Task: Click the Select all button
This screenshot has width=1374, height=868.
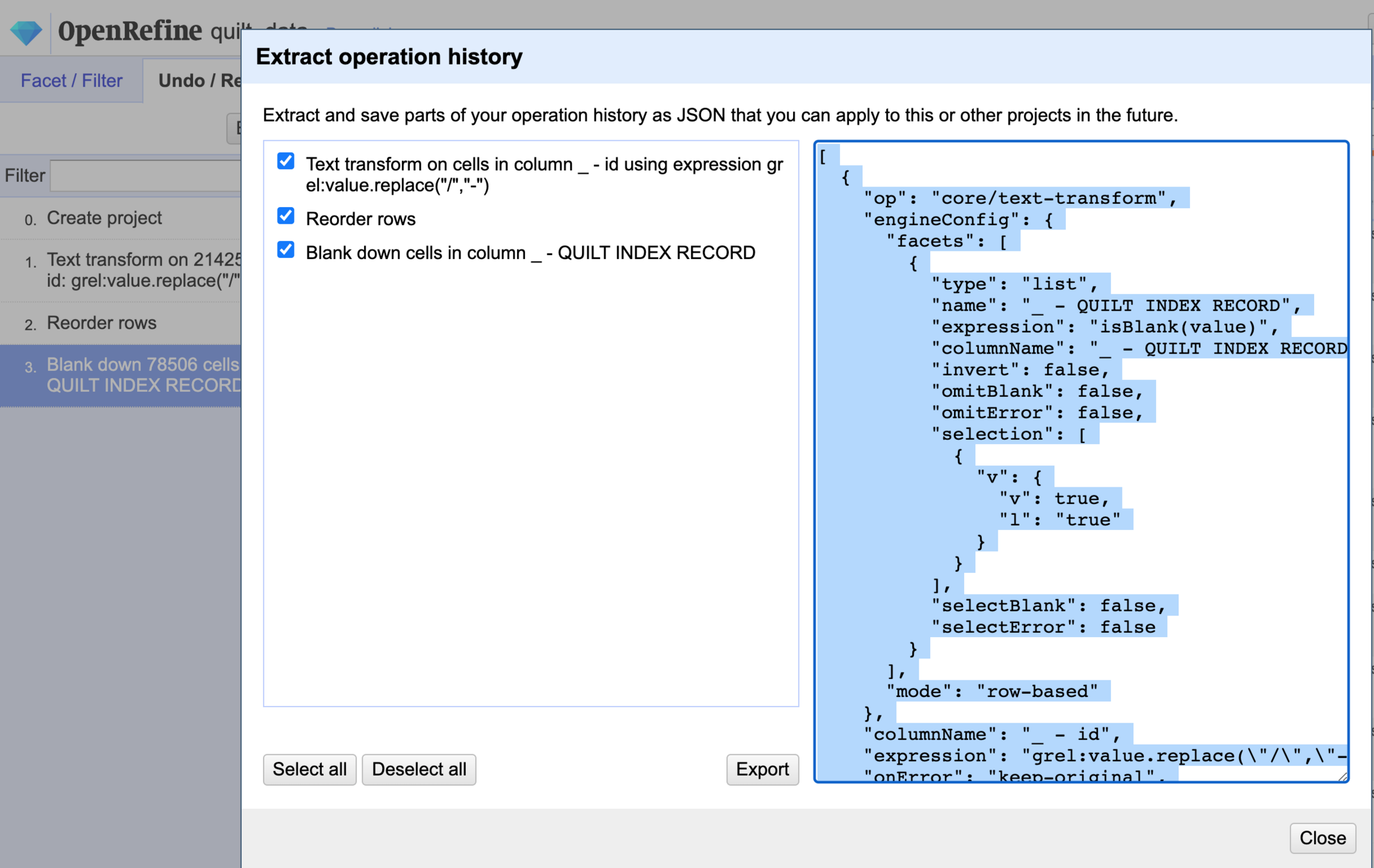Action: tap(309, 769)
